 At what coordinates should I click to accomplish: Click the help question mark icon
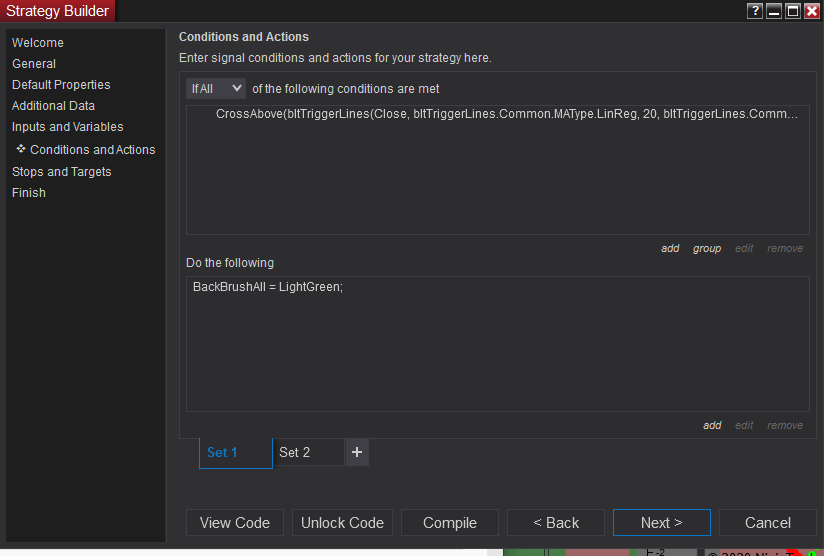[755, 11]
